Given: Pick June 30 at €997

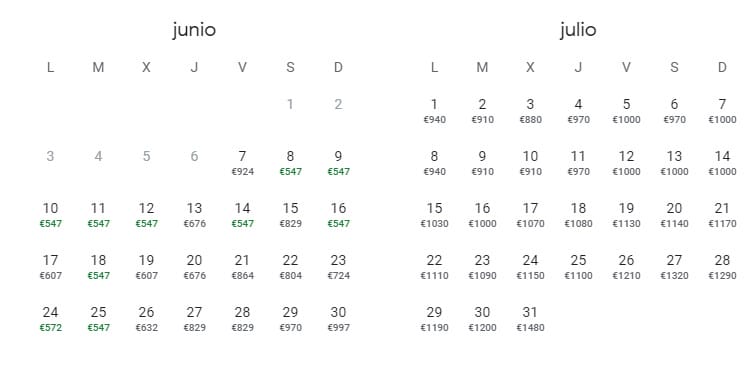Looking at the screenshot, I should point(339,319).
